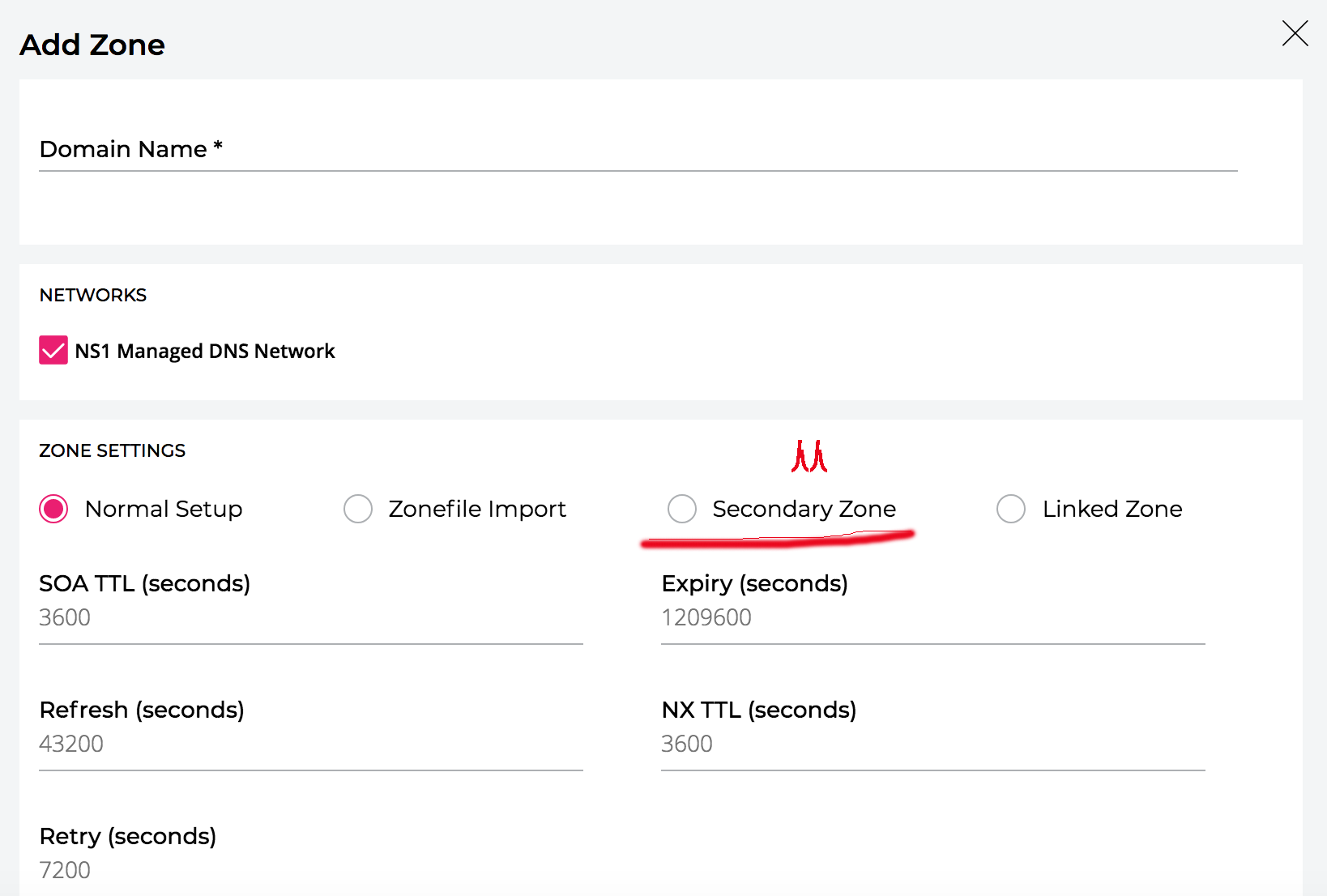Click the NS1 Managed DNS Network label
Screen dimensions: 1327x896
click(x=204, y=352)
